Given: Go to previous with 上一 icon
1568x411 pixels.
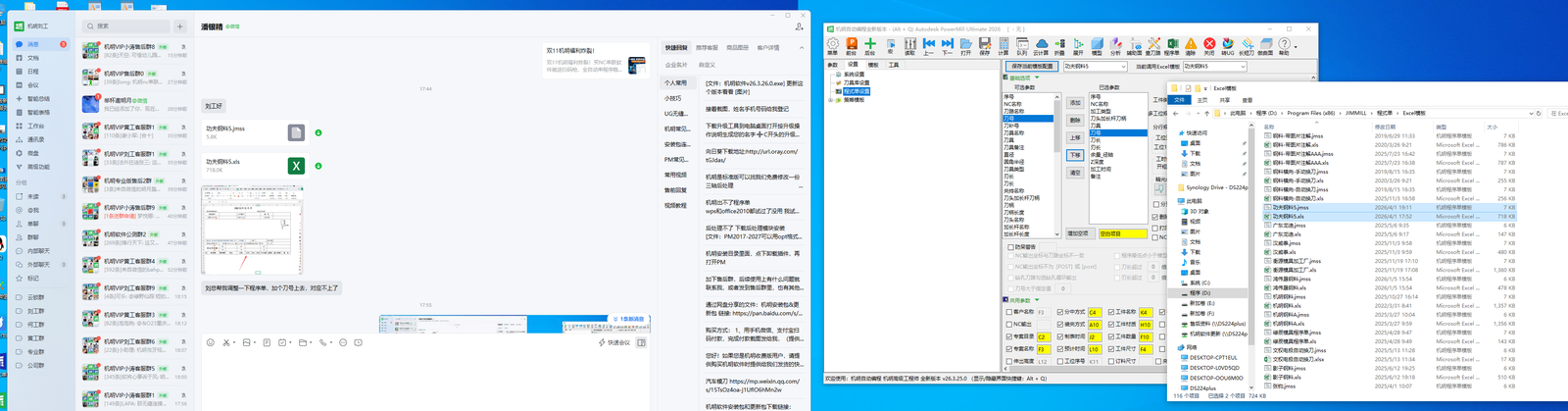Looking at the screenshot, I should [928, 45].
